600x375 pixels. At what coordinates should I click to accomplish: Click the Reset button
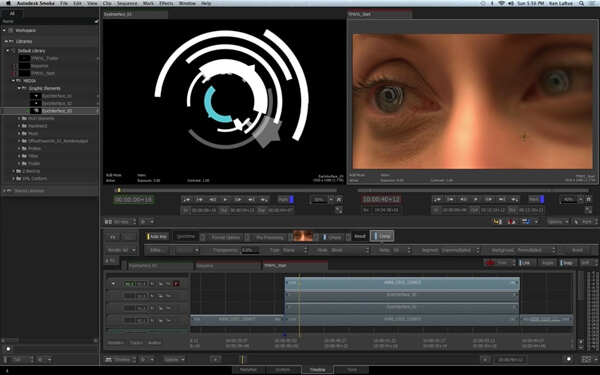(x=577, y=250)
